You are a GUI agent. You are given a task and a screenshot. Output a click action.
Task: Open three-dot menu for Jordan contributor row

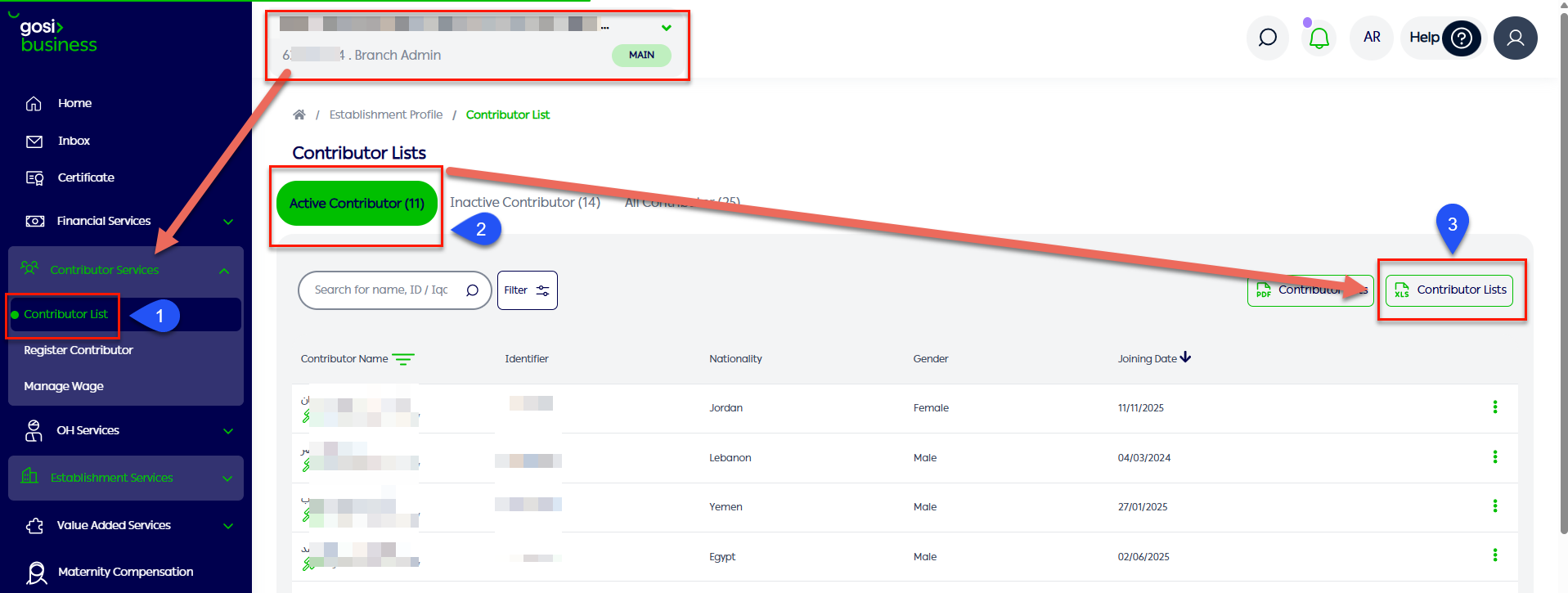pyautogui.click(x=1494, y=407)
